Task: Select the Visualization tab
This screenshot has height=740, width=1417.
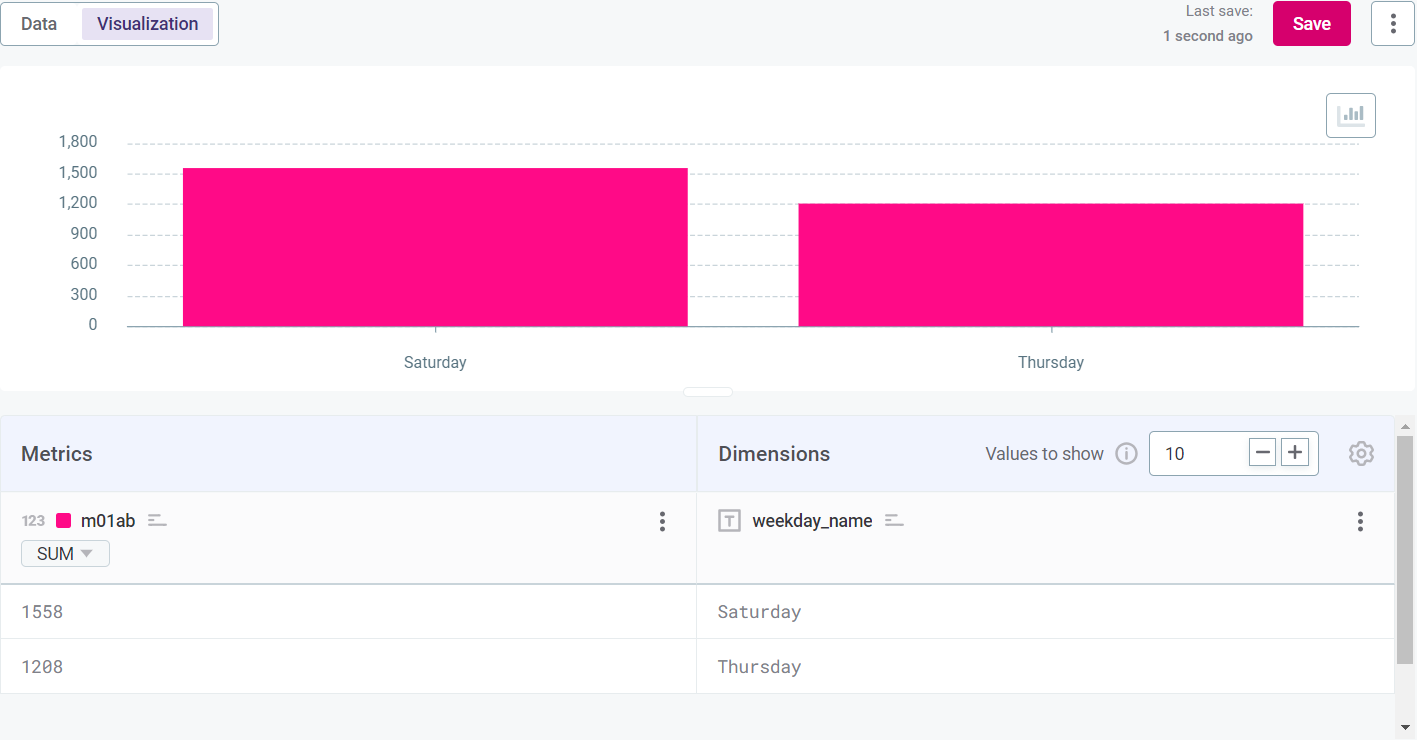Action: (x=147, y=24)
